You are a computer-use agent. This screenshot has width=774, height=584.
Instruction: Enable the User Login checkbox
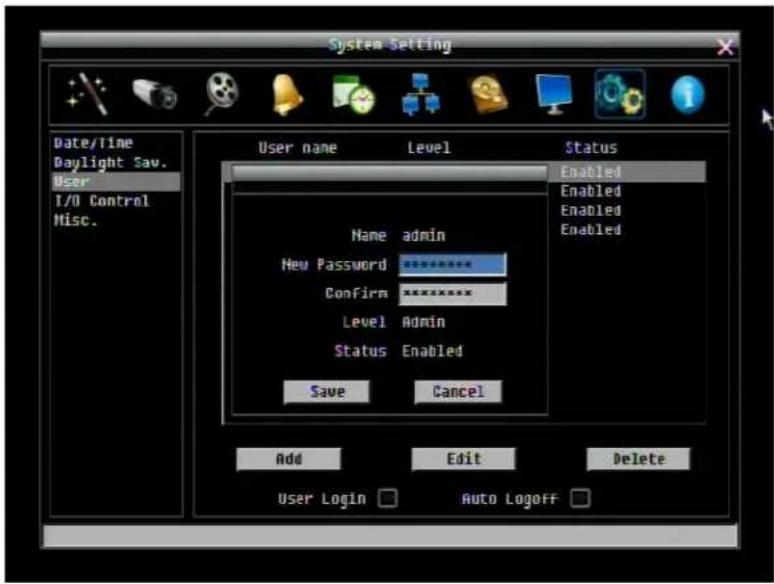click(x=387, y=498)
